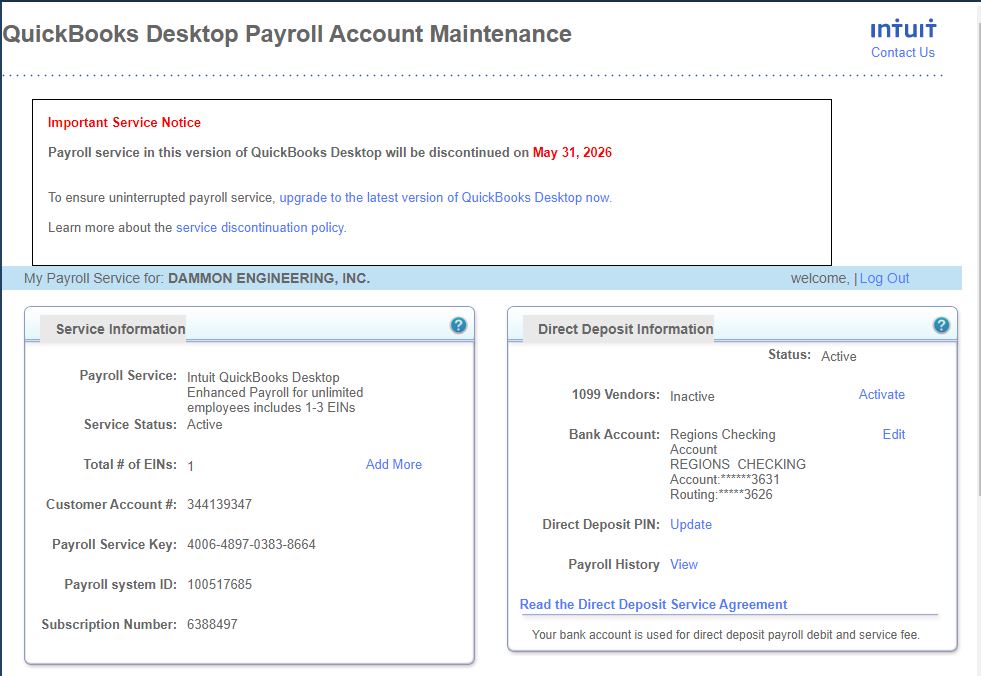
Task: Click the Intuit logo
Action: 902,29
